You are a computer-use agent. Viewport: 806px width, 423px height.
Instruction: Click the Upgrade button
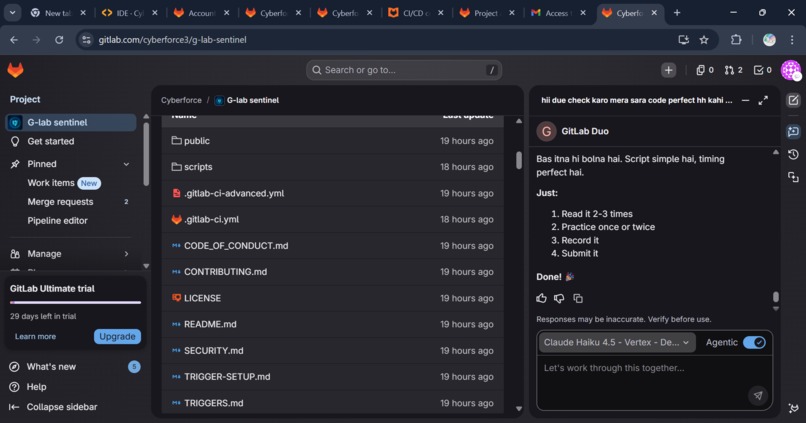117,337
